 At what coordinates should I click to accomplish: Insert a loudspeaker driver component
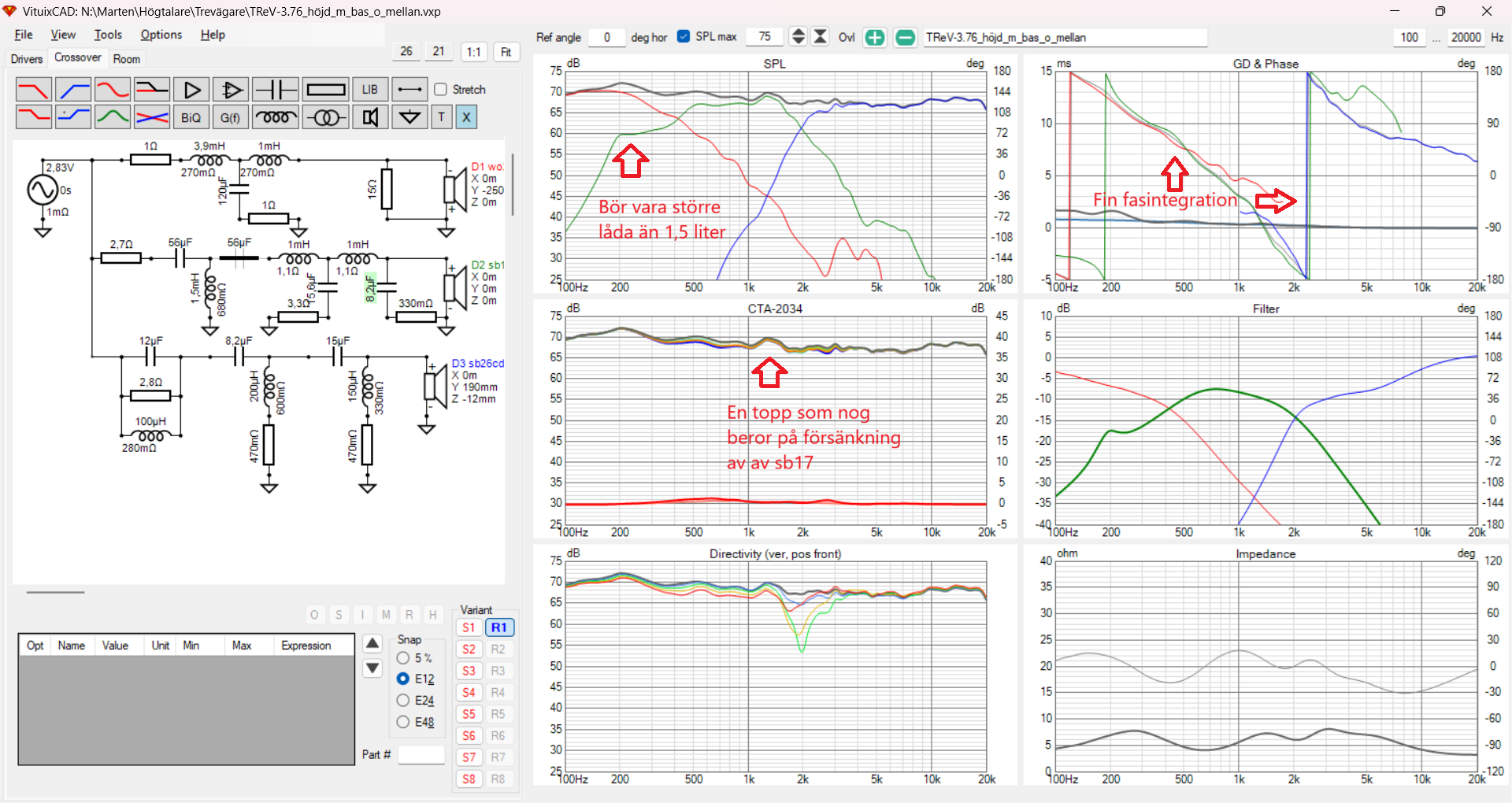tap(369, 117)
